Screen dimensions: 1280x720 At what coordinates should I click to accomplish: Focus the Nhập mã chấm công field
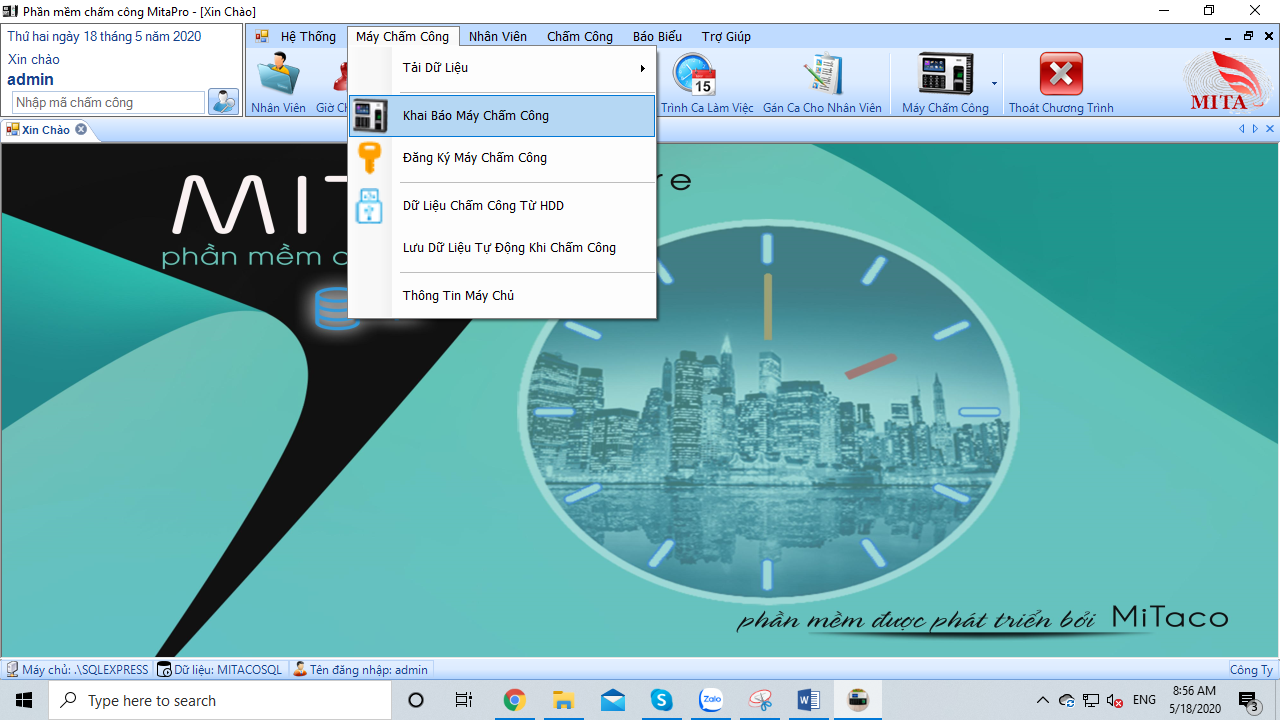(108, 102)
